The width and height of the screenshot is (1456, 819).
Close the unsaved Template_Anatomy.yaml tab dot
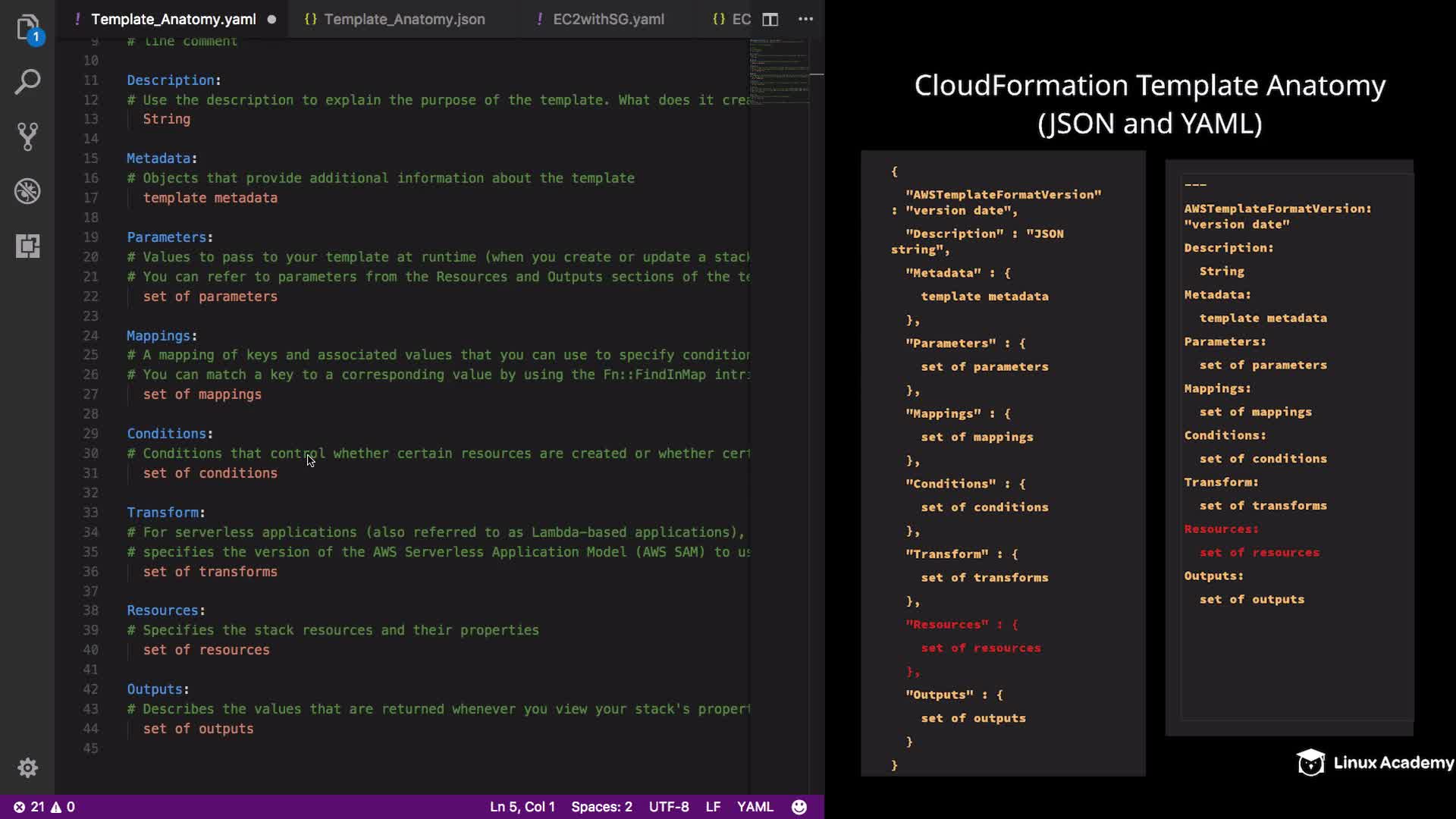click(271, 20)
